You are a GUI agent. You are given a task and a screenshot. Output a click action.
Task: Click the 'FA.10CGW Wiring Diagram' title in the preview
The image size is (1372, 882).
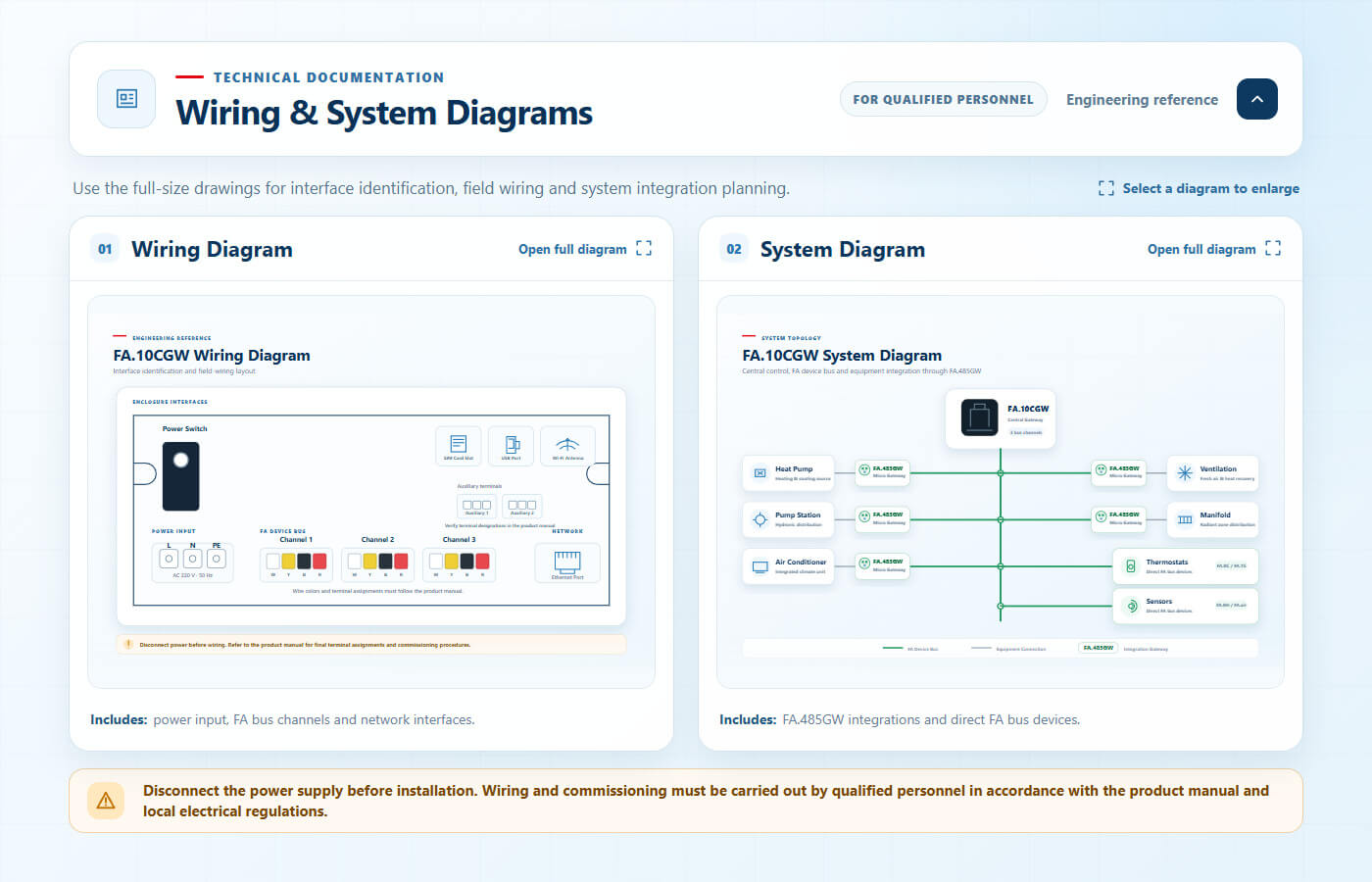212,355
